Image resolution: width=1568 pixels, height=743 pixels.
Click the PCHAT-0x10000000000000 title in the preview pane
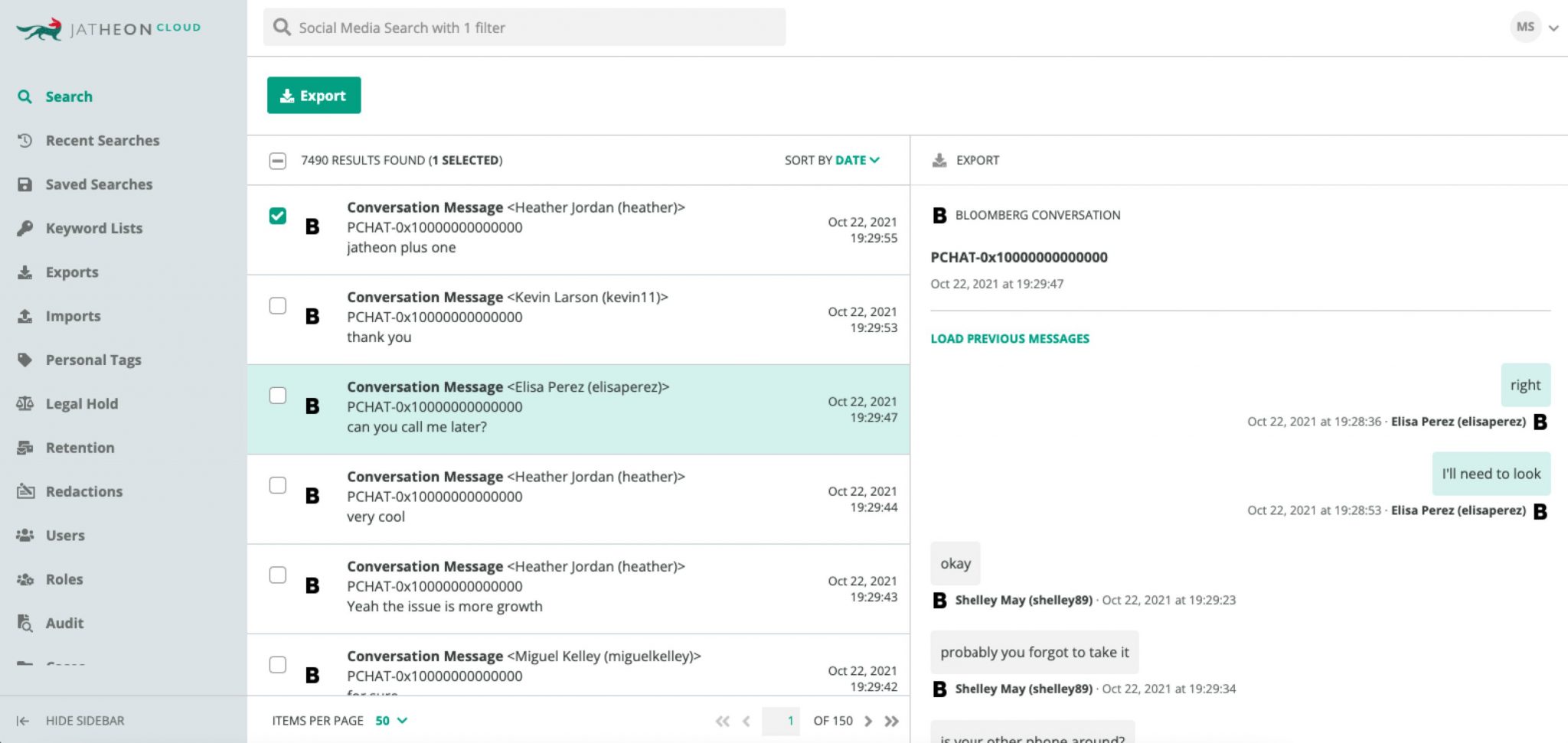click(1019, 257)
